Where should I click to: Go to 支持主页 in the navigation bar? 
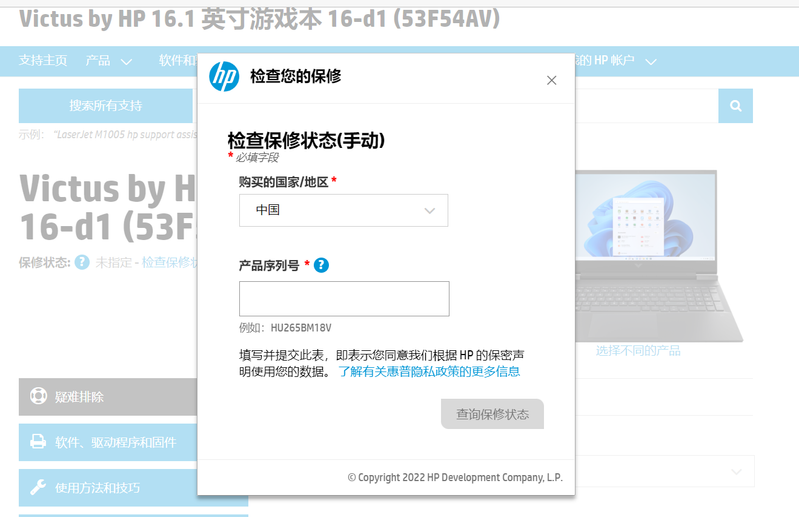[43, 61]
